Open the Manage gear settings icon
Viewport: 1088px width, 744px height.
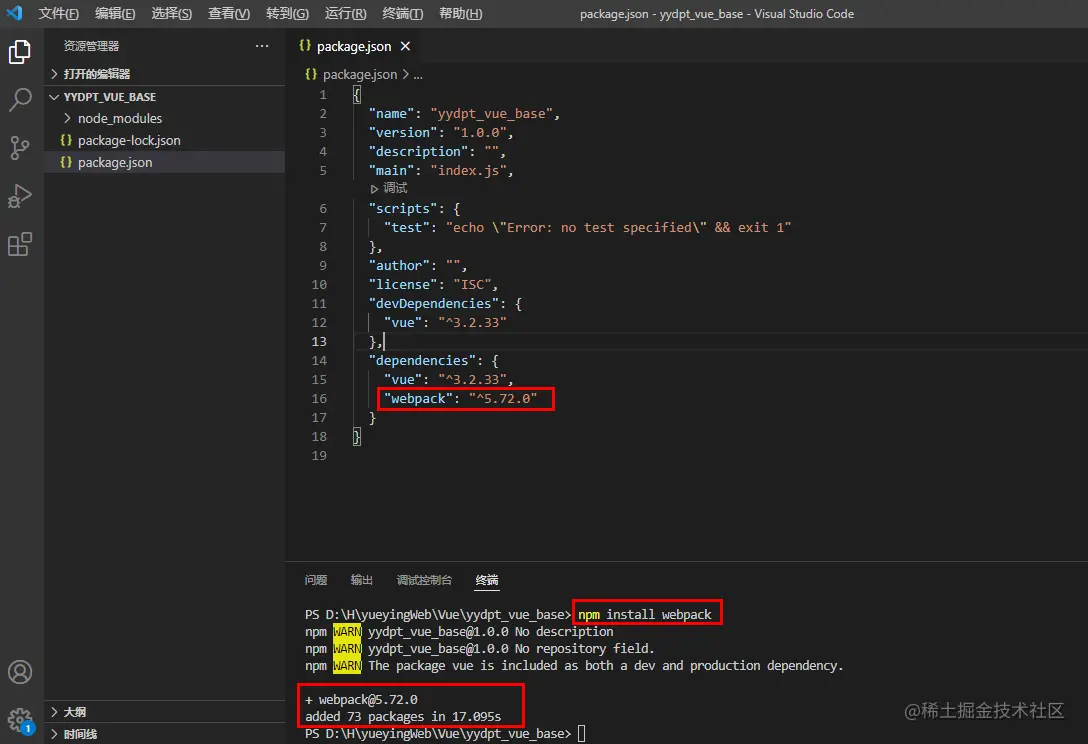19,720
